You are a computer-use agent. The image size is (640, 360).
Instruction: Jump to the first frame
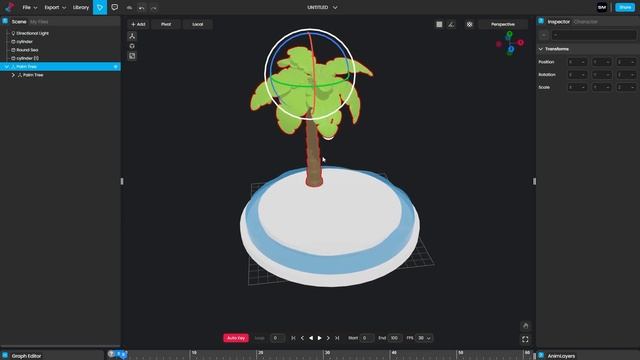click(293, 338)
